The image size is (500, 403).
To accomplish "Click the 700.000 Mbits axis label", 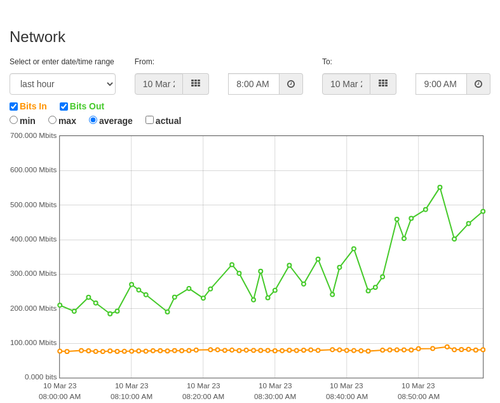I will [33, 136].
